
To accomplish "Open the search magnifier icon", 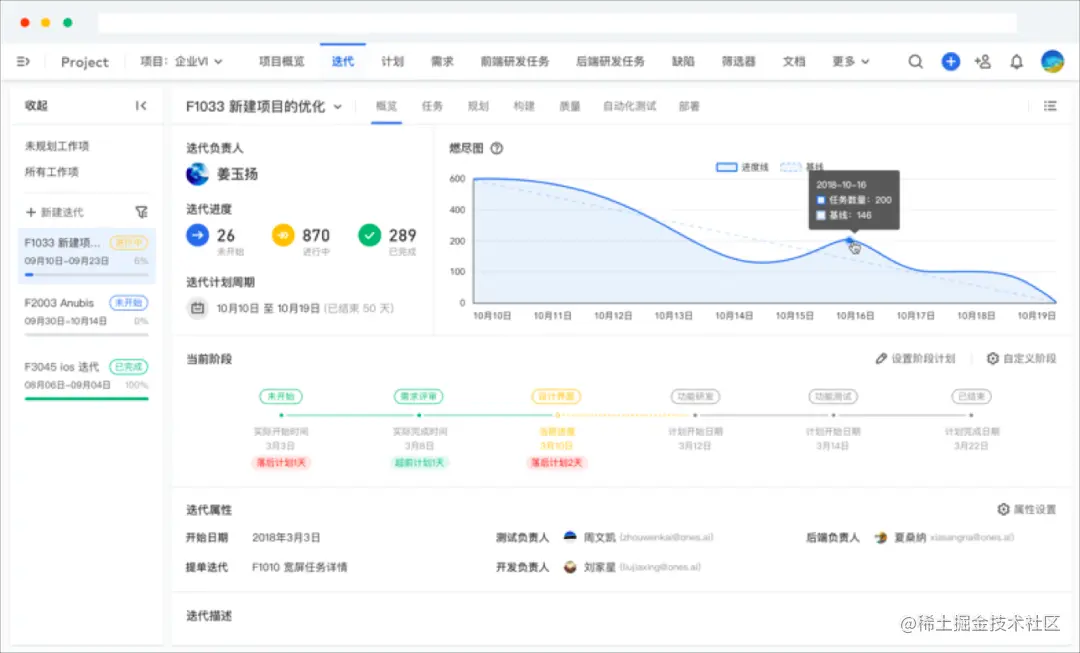I will (x=915, y=61).
